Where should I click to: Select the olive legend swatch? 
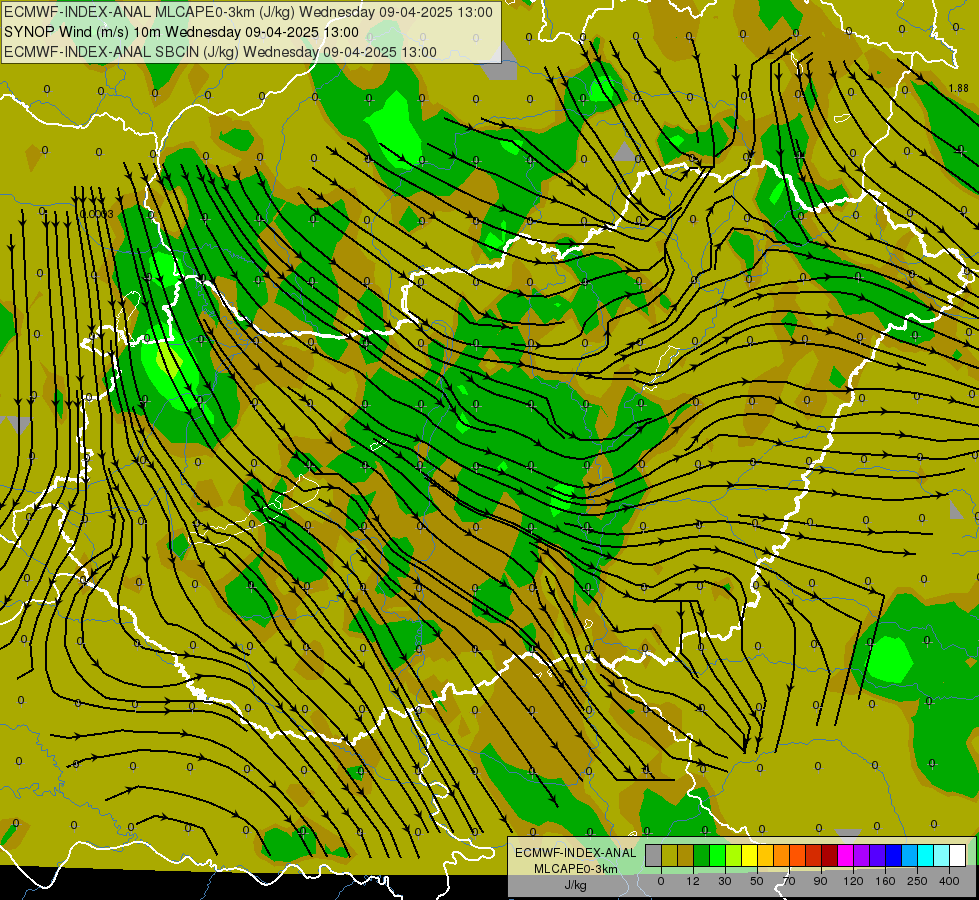click(669, 855)
